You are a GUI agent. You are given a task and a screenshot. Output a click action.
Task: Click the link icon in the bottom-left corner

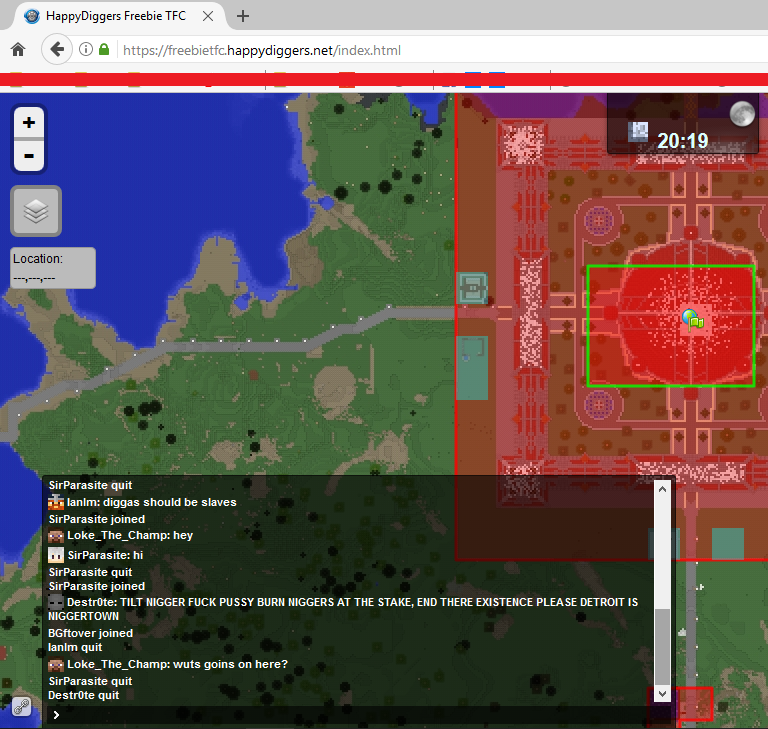point(21,706)
